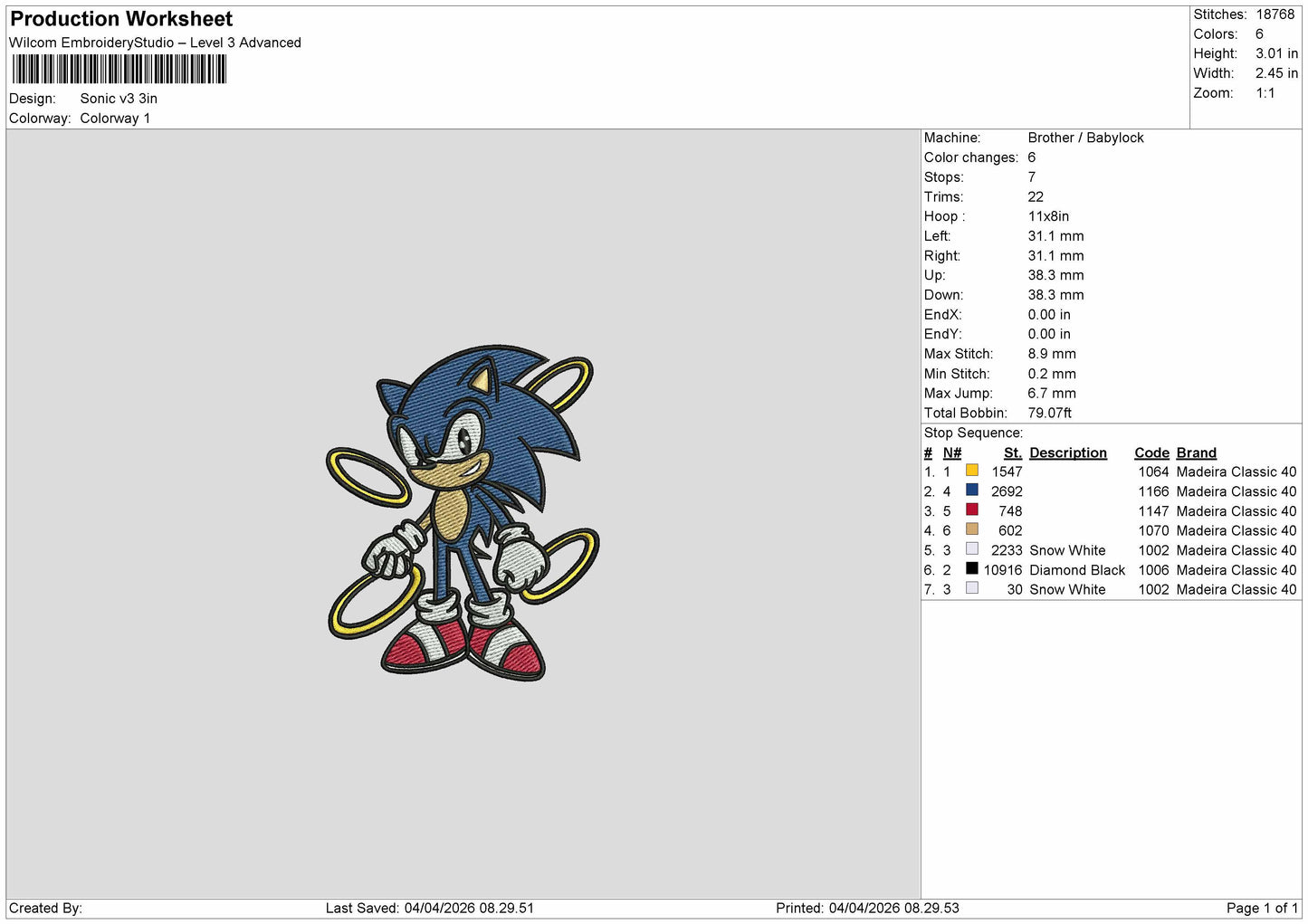Image resolution: width=1308 pixels, height=924 pixels.
Task: Click the black swatch for Diamond Black
Action: 971,569
